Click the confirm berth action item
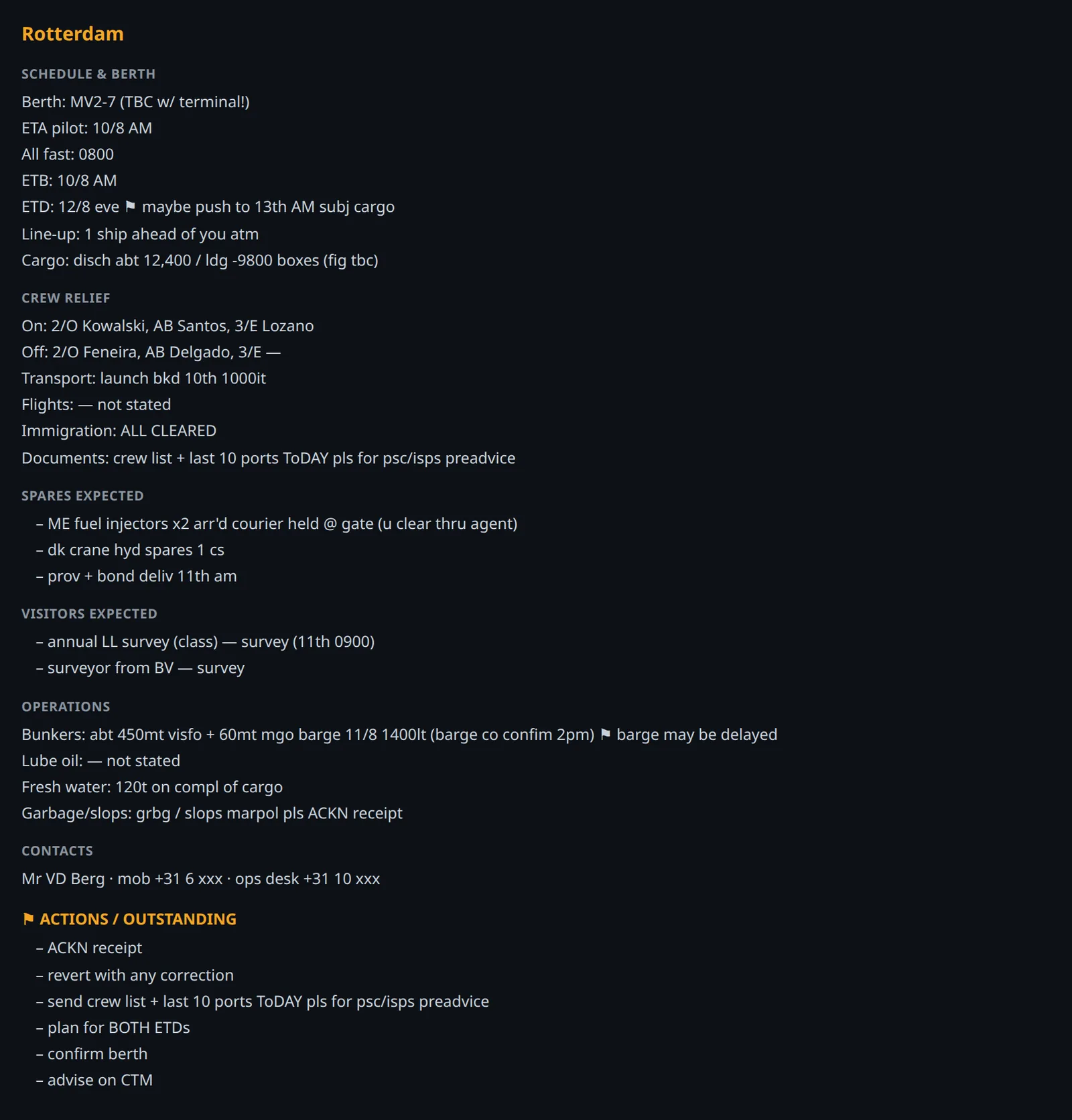The height and width of the screenshot is (1120, 1072). [92, 1054]
